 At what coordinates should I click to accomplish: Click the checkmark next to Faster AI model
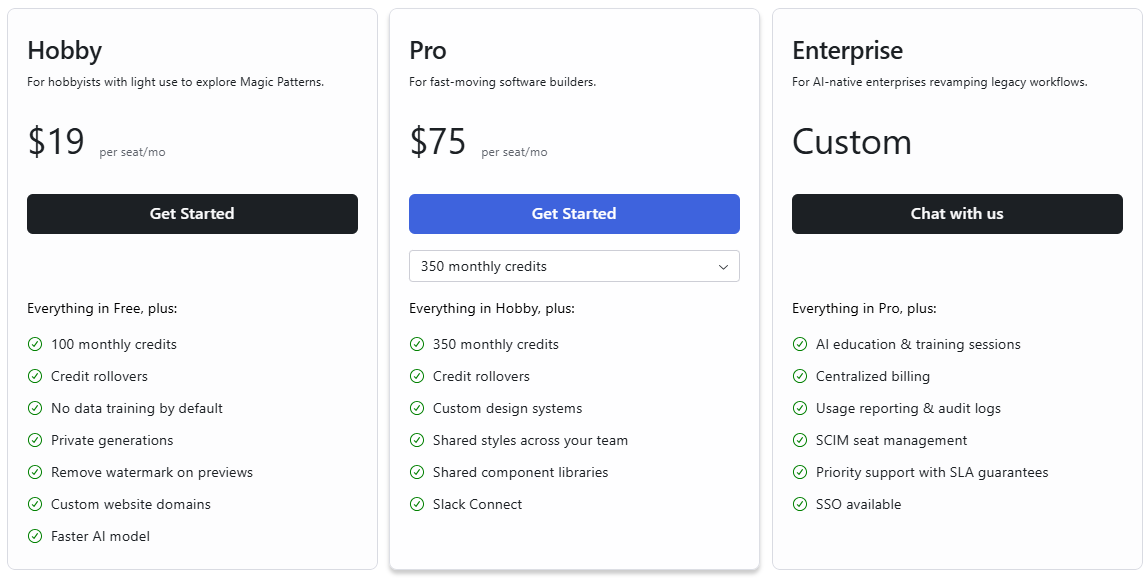[x=35, y=536]
